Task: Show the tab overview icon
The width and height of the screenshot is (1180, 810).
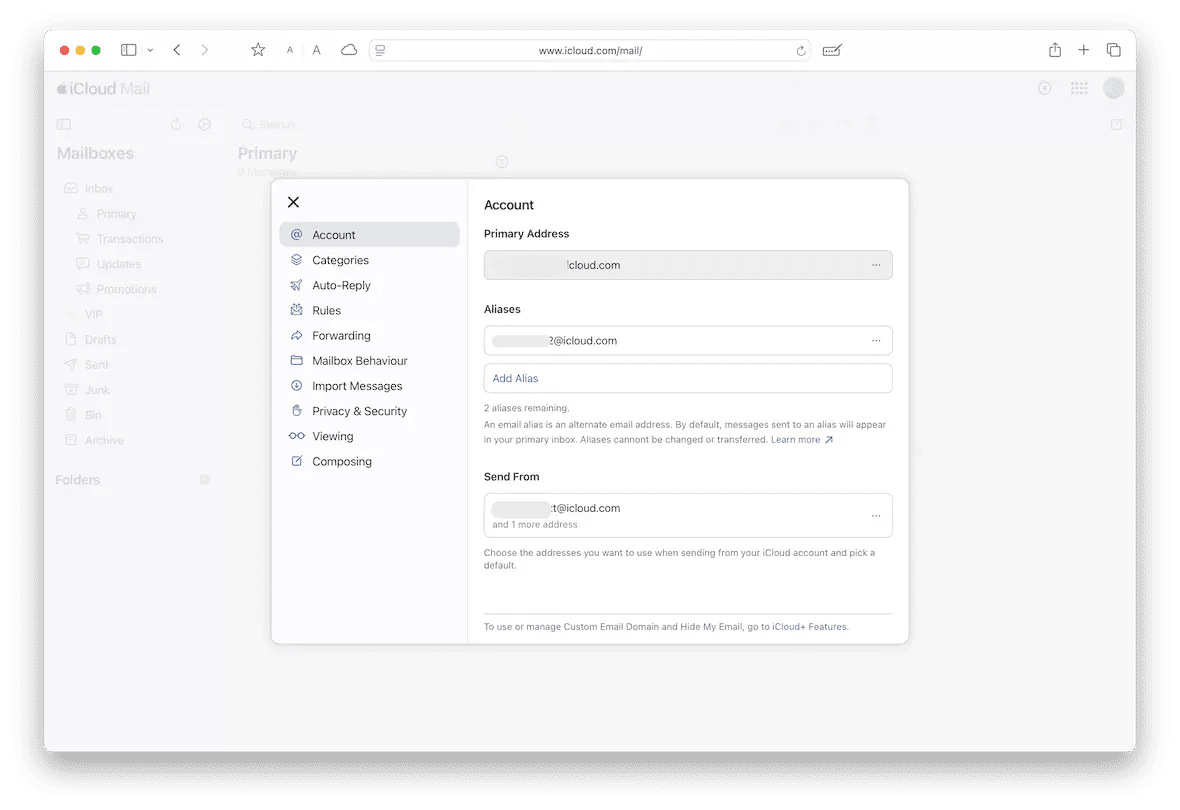Action: tap(1114, 50)
